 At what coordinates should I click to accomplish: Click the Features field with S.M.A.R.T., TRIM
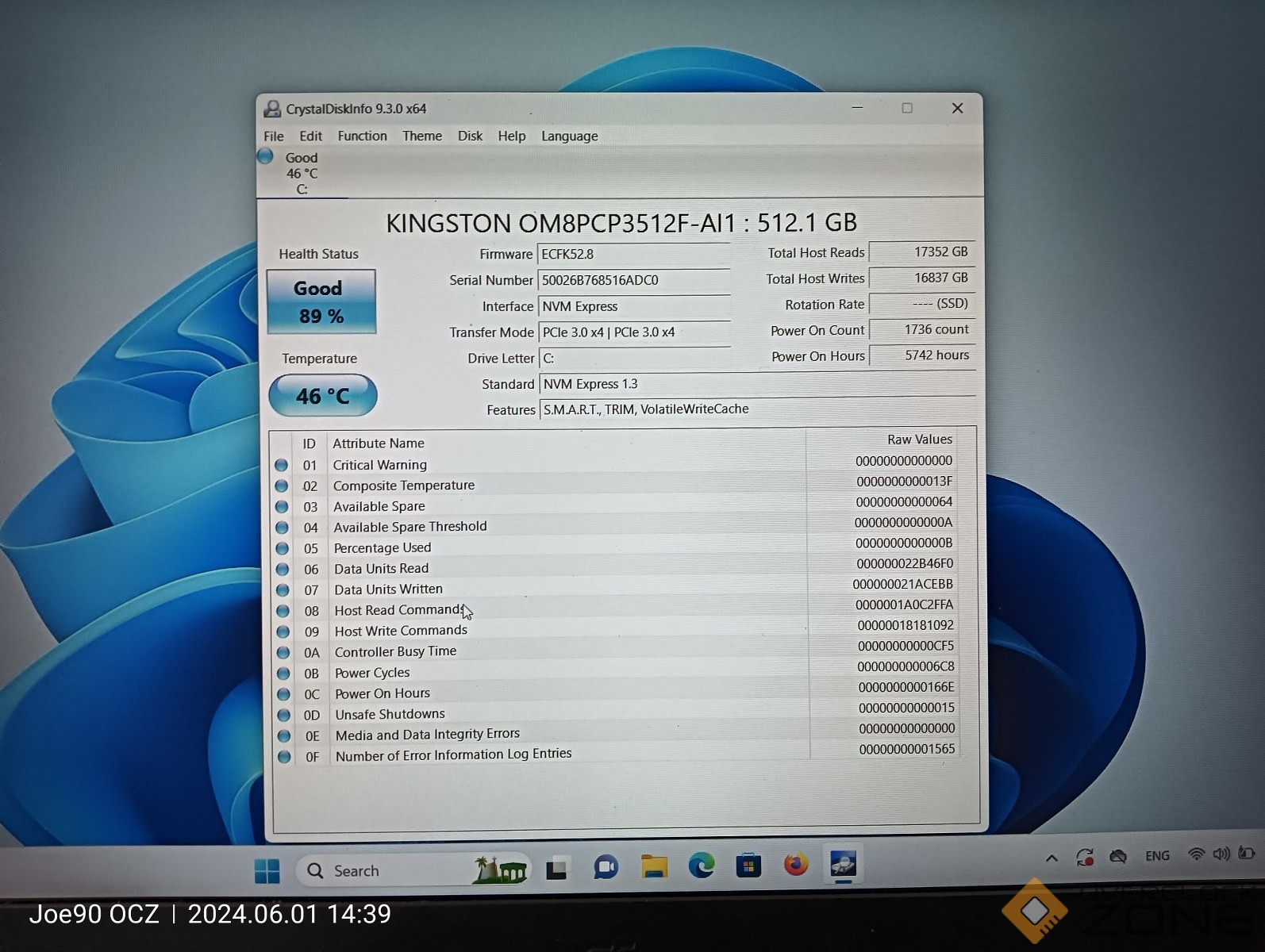(759, 409)
